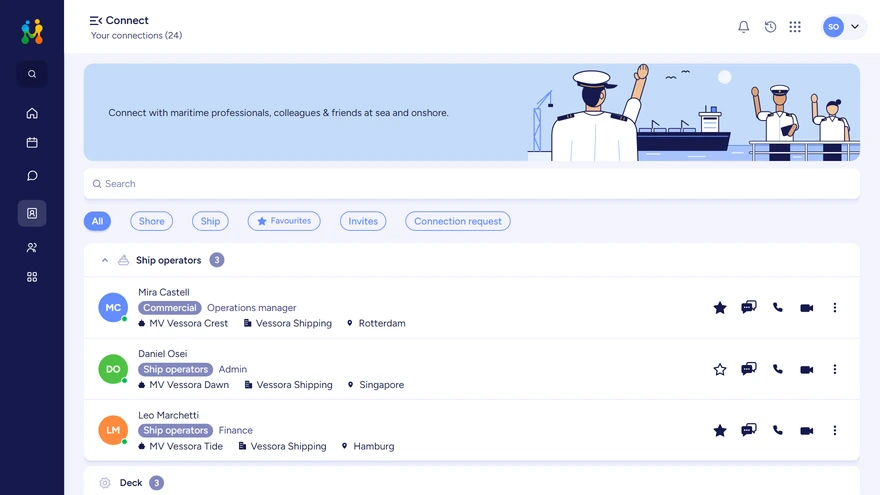
Task: Click the LM avatar of Leo Marchetti
Action: pos(113,430)
